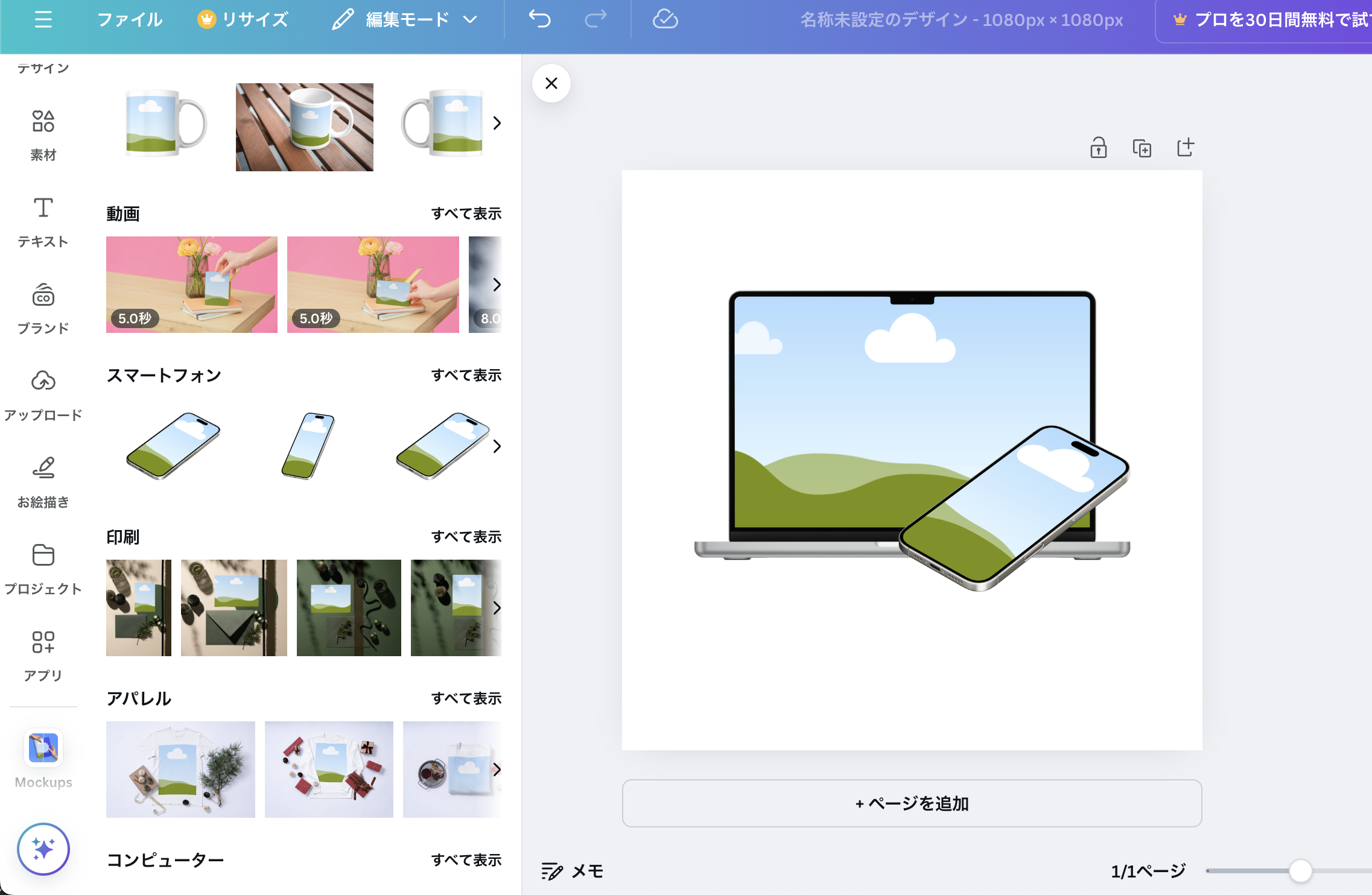This screenshot has height=895, width=1372.
Task: Select the mug on wooden table mockup
Action: click(x=304, y=127)
